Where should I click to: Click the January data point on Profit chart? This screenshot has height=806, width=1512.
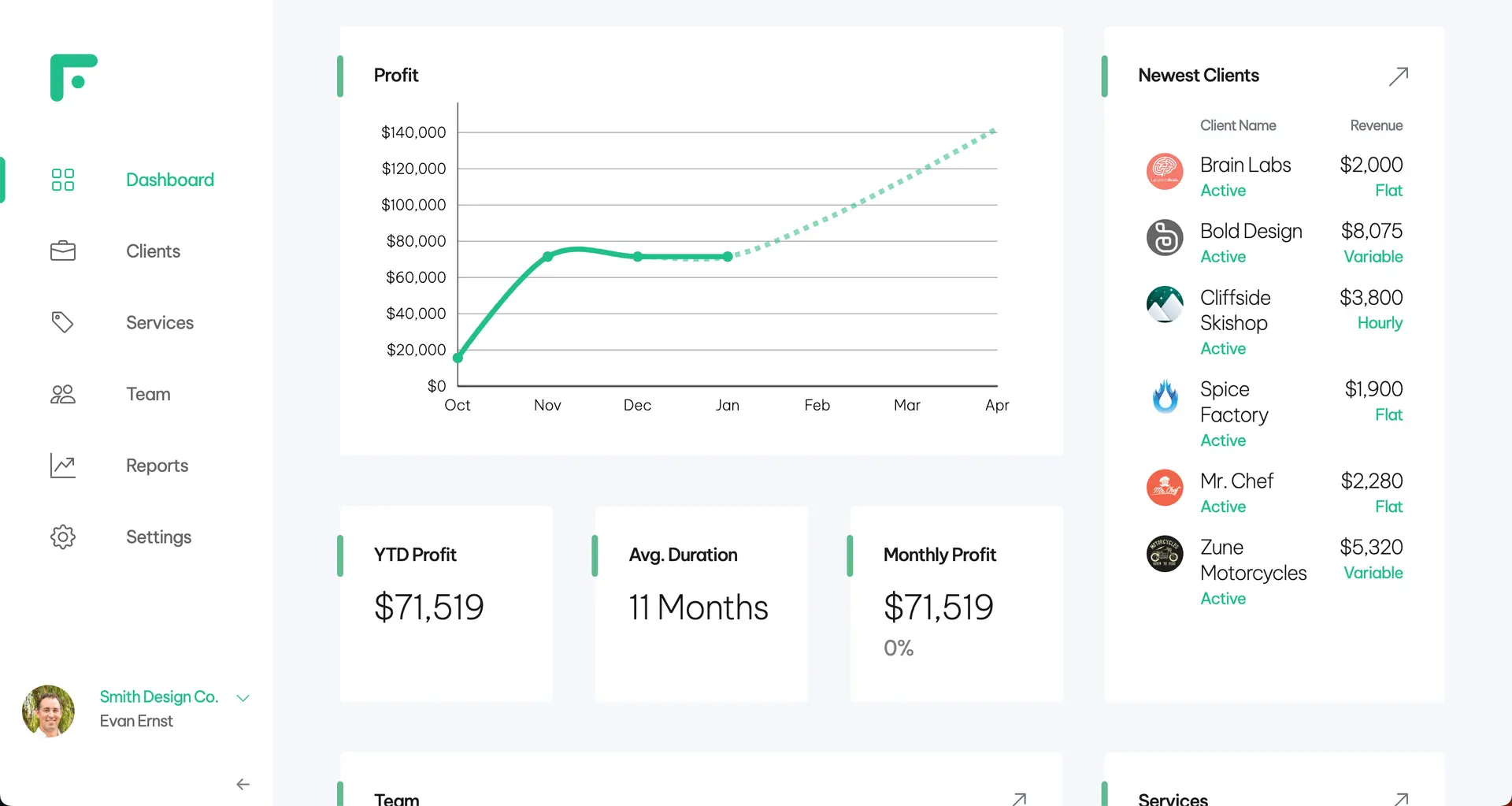[728, 256]
